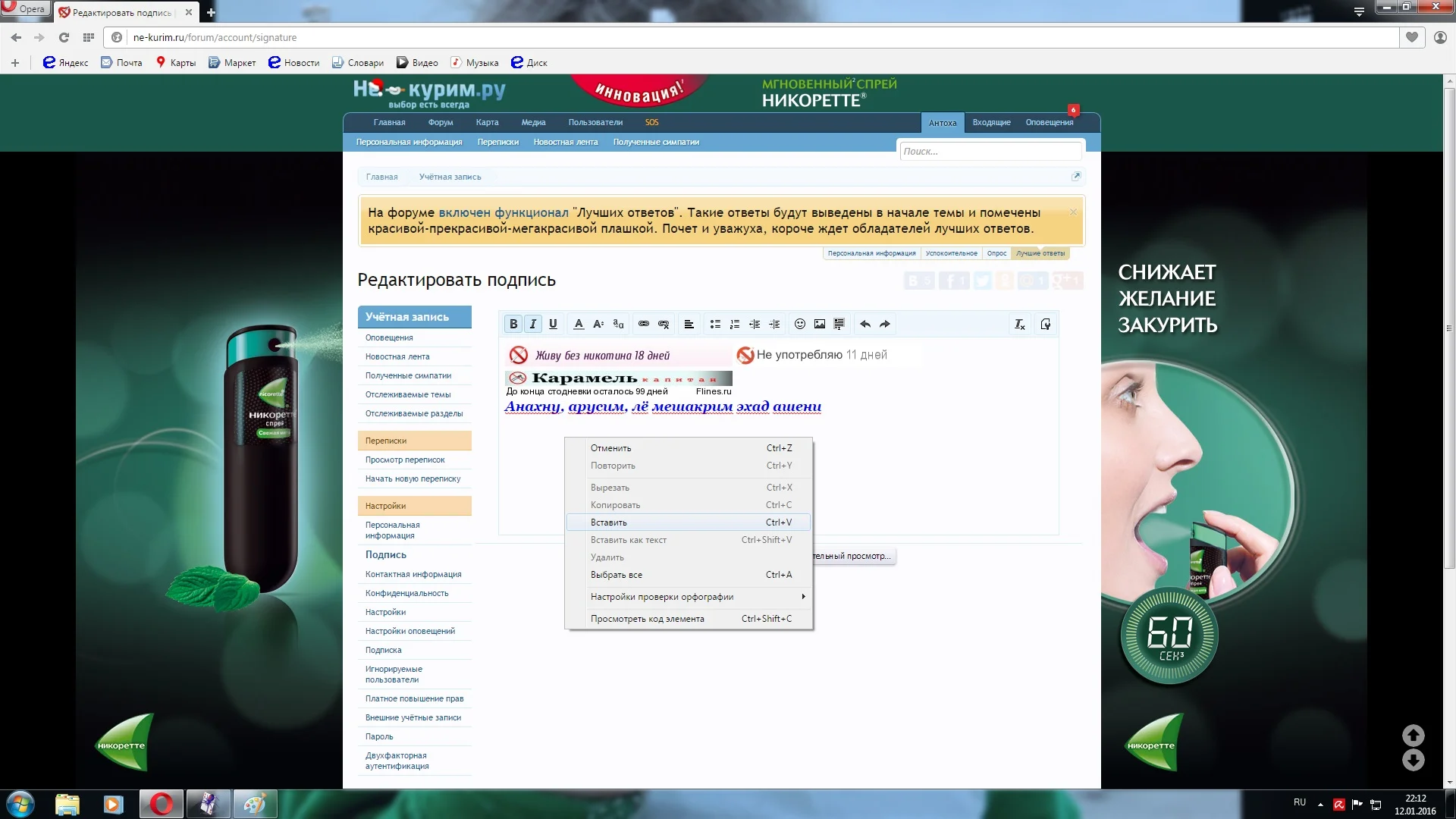This screenshot has height=819, width=1456.
Task: Remove formatting with the Tx icon
Action: [1019, 324]
